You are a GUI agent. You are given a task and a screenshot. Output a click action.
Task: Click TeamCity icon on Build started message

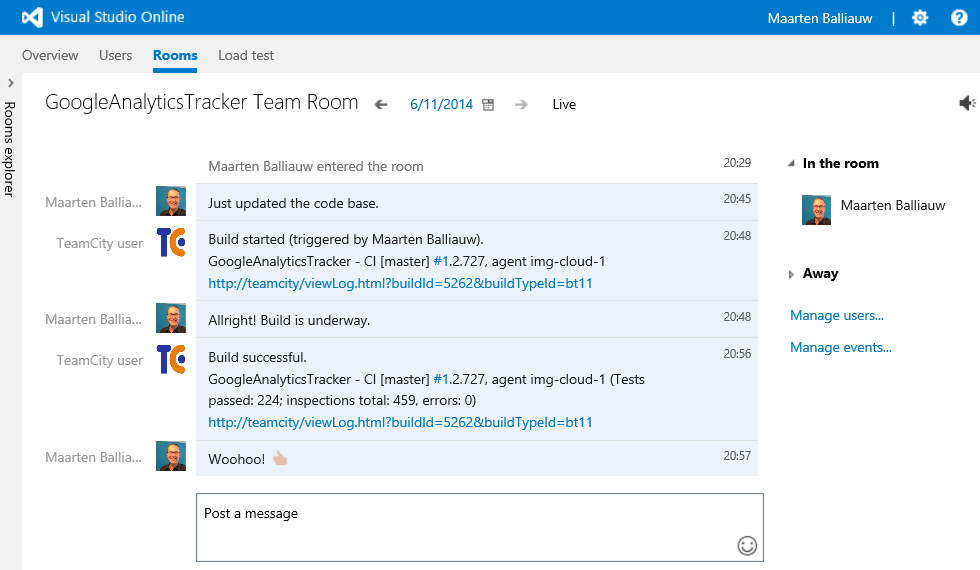pos(171,242)
